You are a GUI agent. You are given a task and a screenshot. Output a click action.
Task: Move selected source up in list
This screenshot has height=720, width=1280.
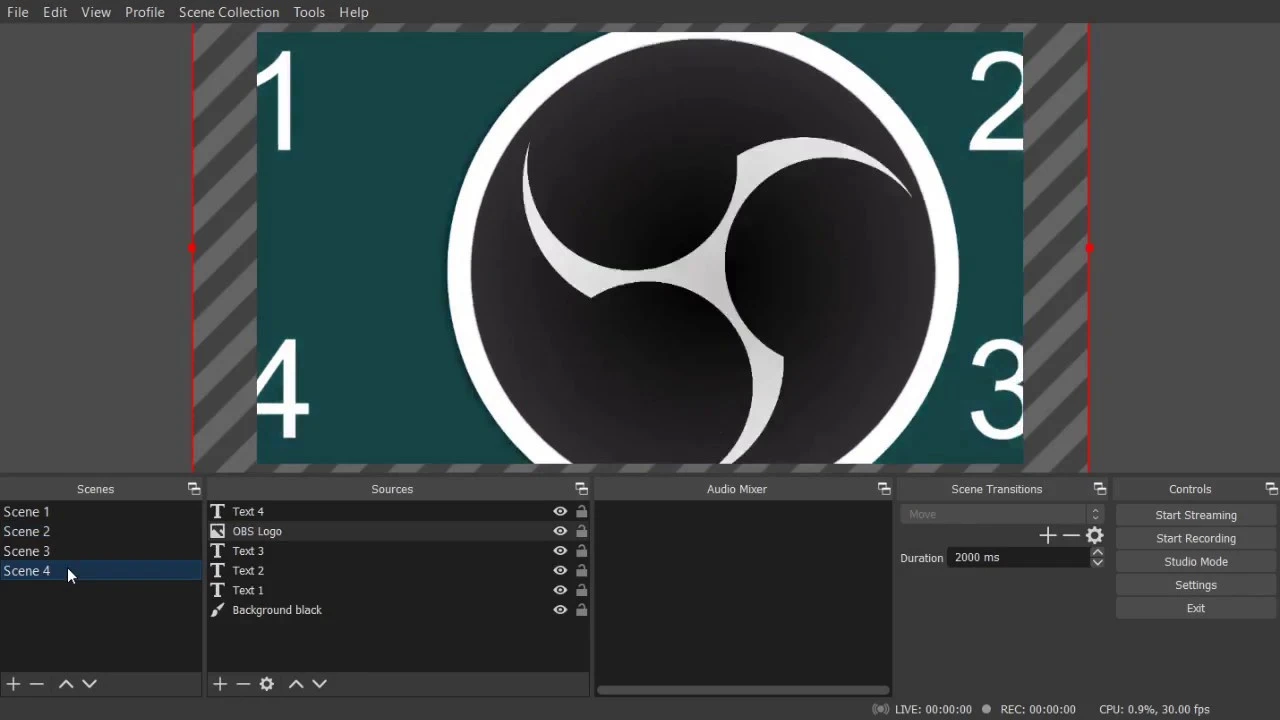[296, 684]
